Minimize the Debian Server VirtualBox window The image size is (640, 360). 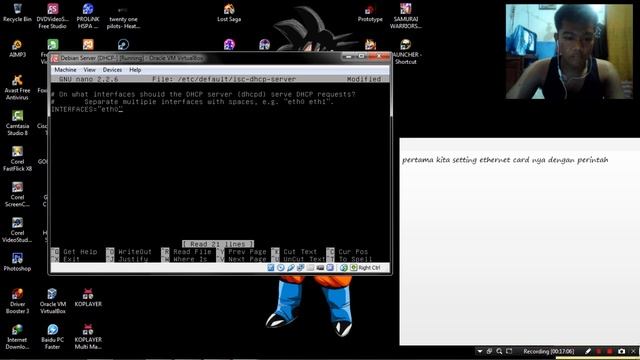[x=348, y=57]
